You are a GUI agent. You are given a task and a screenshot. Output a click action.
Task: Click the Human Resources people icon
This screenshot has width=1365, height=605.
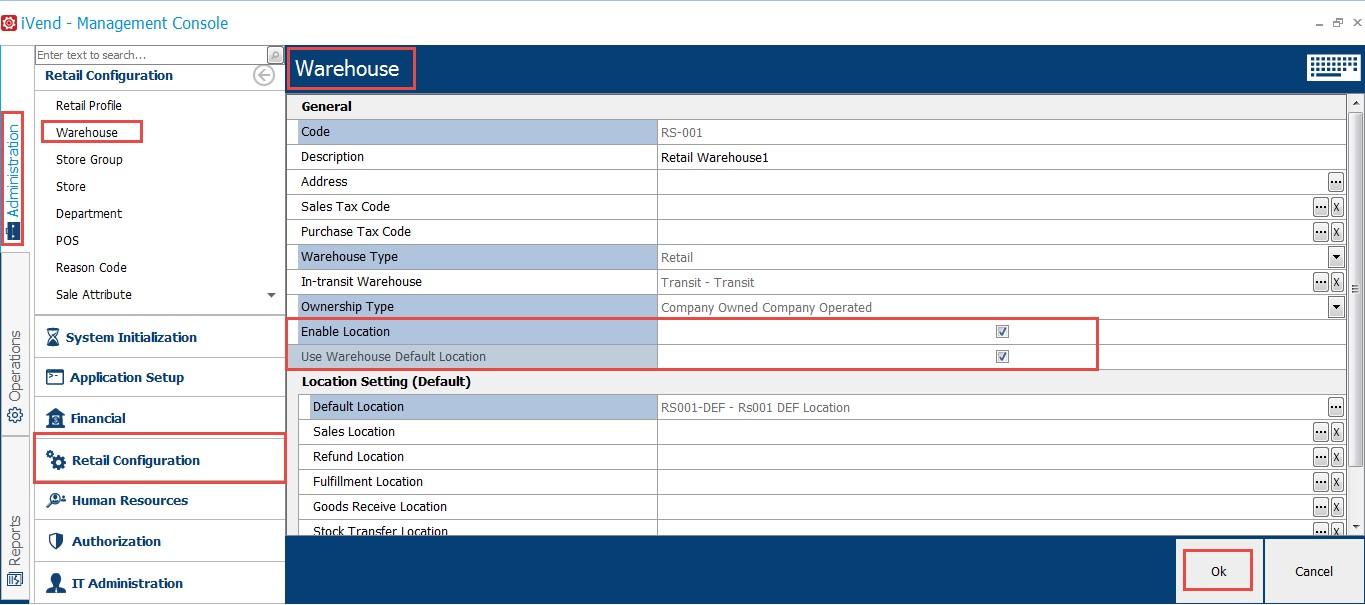coord(55,500)
